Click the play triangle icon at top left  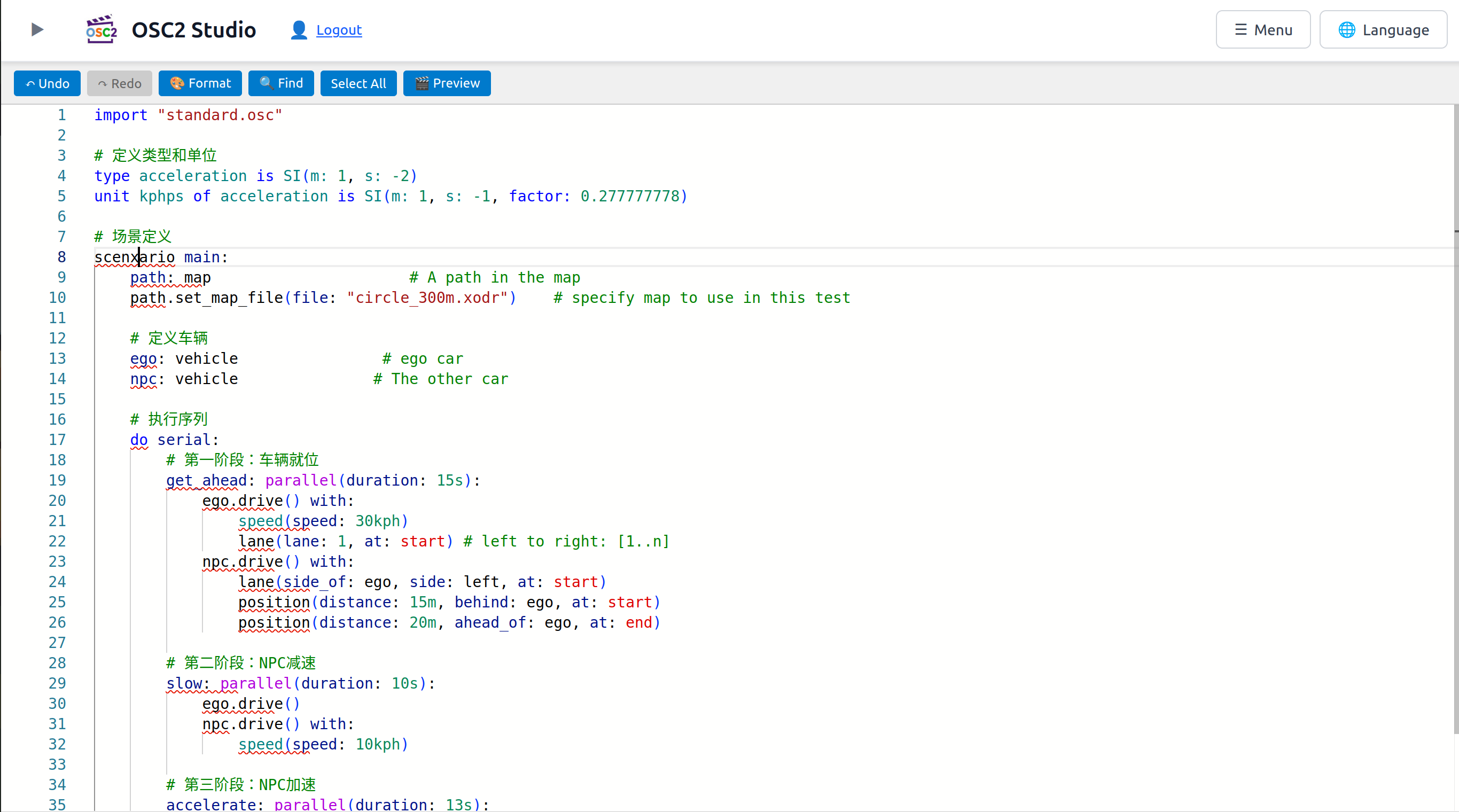click(x=37, y=29)
